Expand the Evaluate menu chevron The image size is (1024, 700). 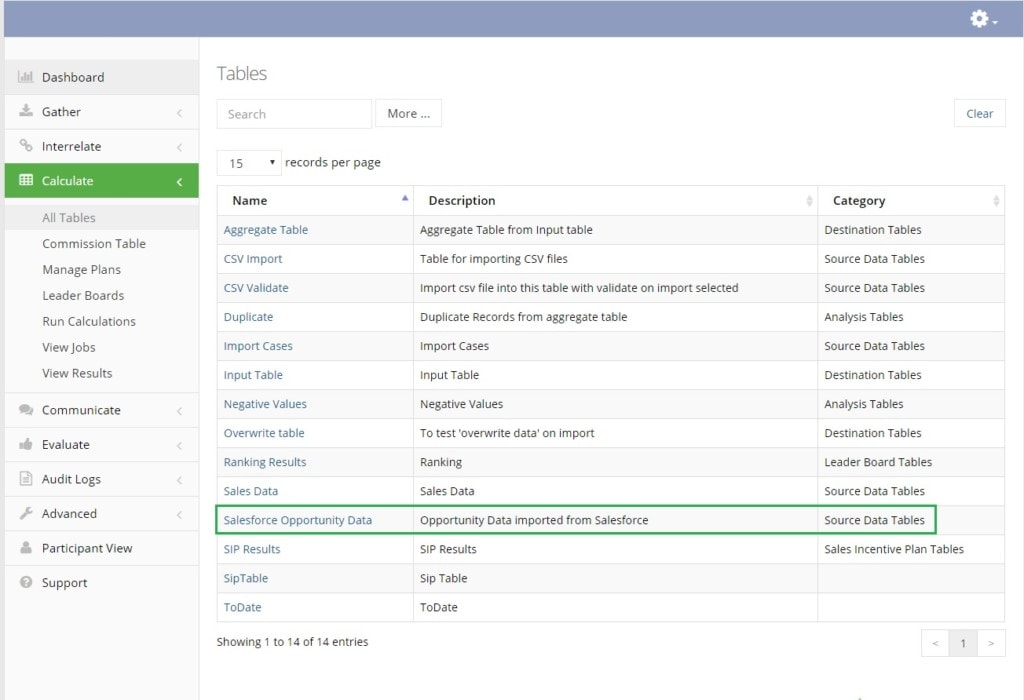click(179, 446)
